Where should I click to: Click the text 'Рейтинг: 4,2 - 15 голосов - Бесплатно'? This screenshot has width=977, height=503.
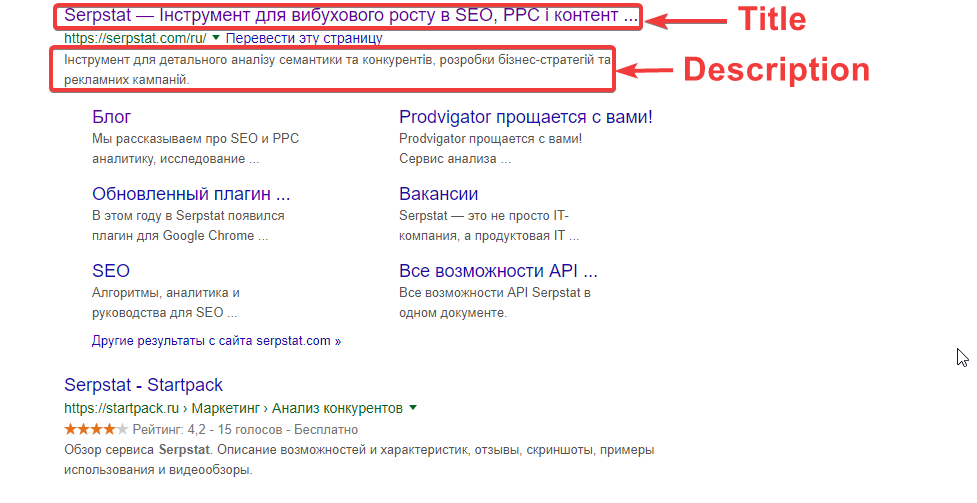245,429
